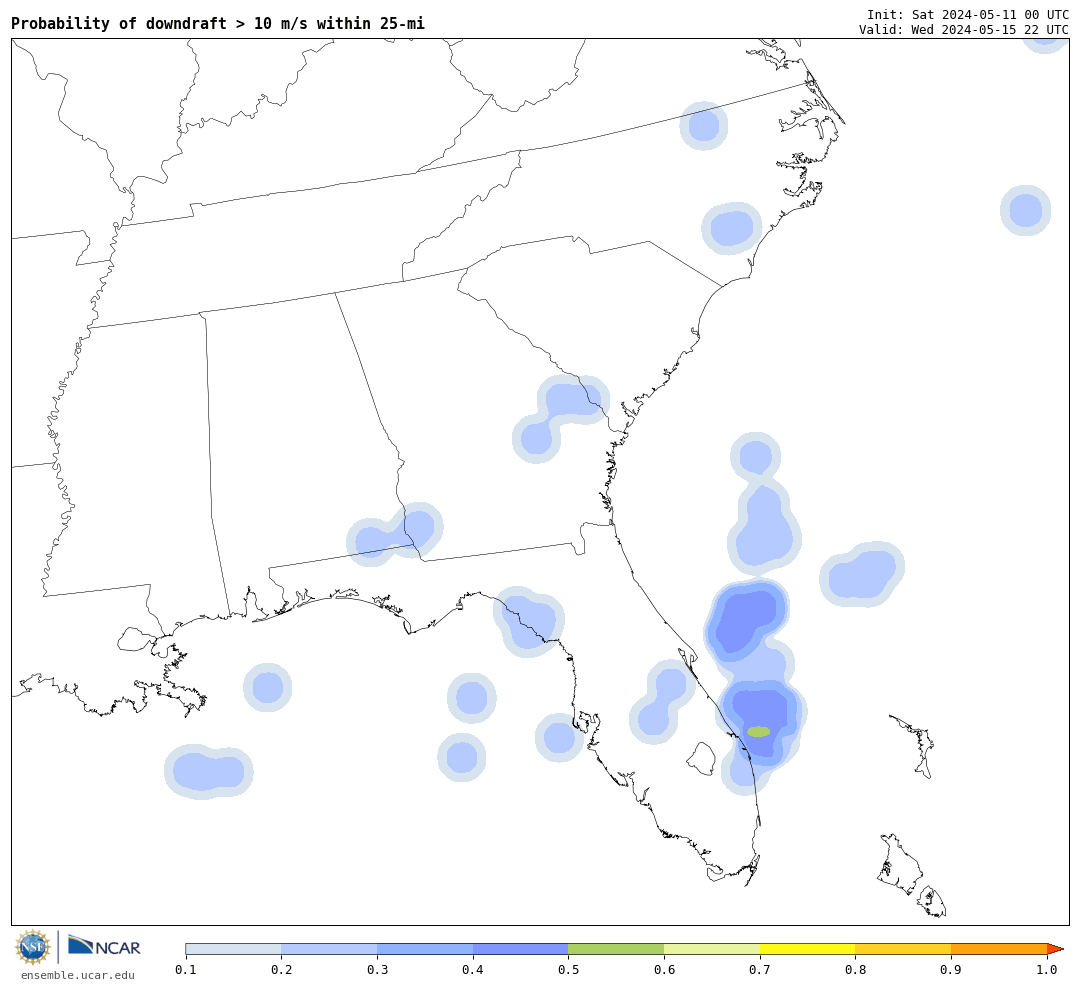Click the NSF logo
Image resolution: width=1080 pixels, height=988 pixels.
(x=33, y=947)
